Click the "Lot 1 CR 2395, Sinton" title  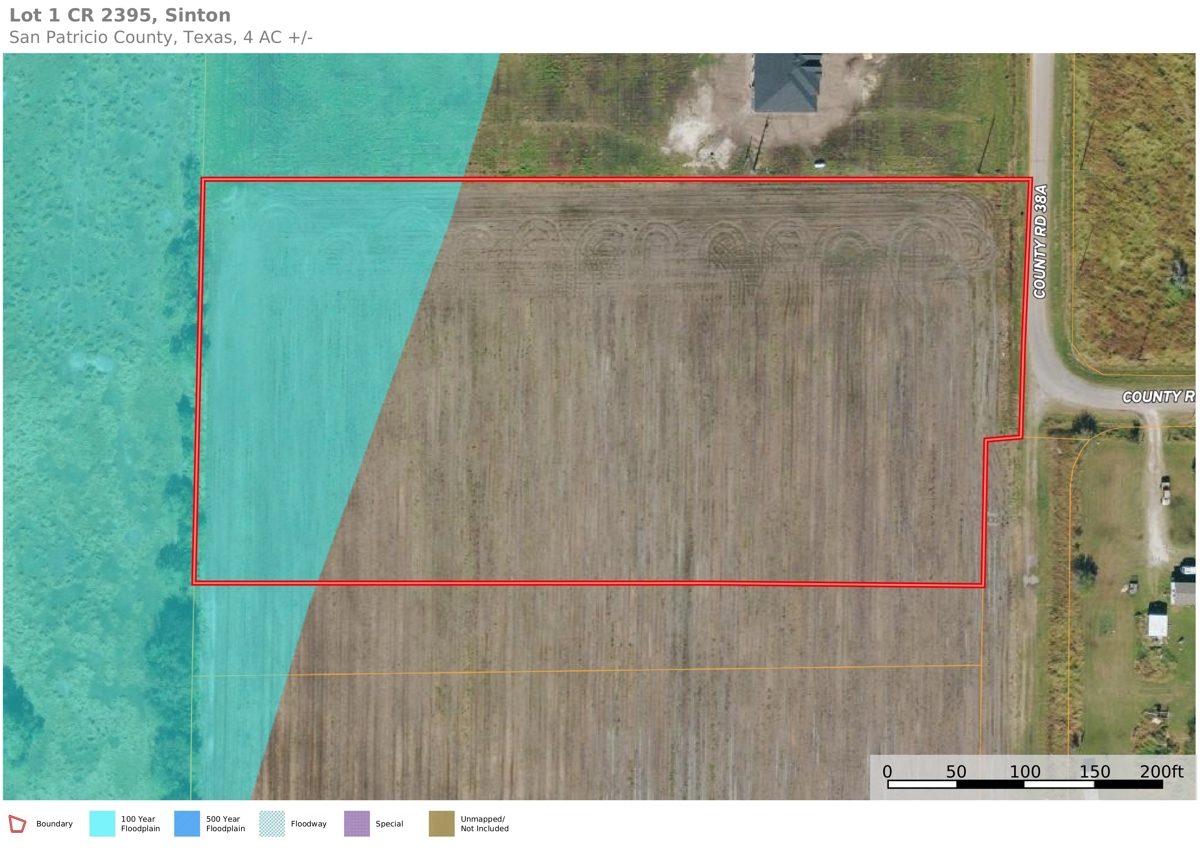click(120, 15)
